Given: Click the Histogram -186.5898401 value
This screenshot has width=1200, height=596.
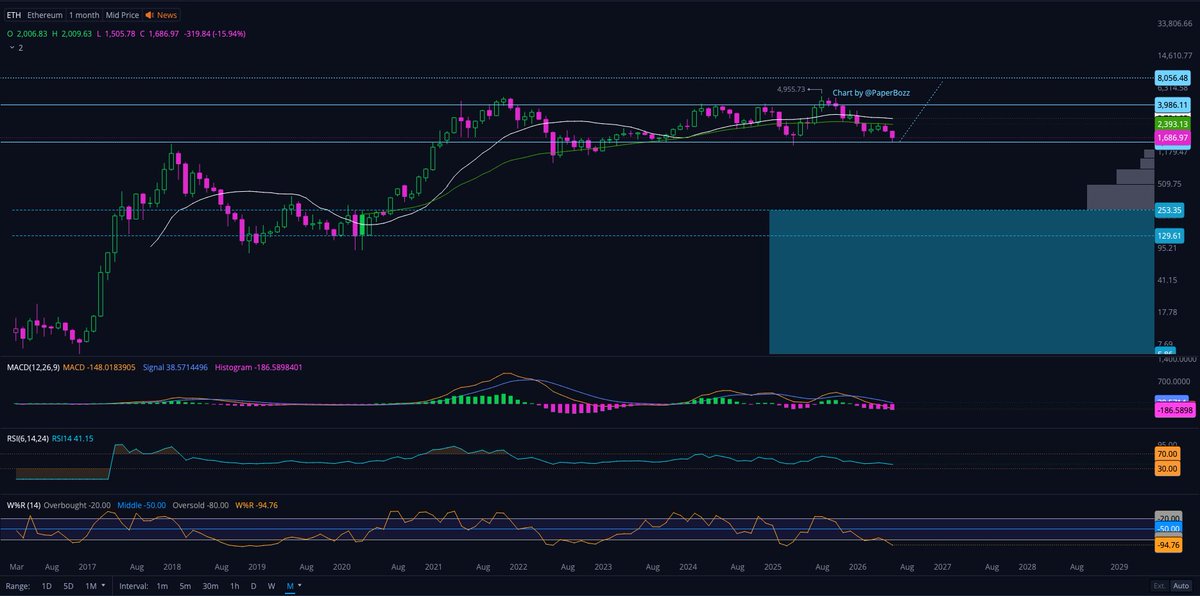Looking at the screenshot, I should 261,367.
